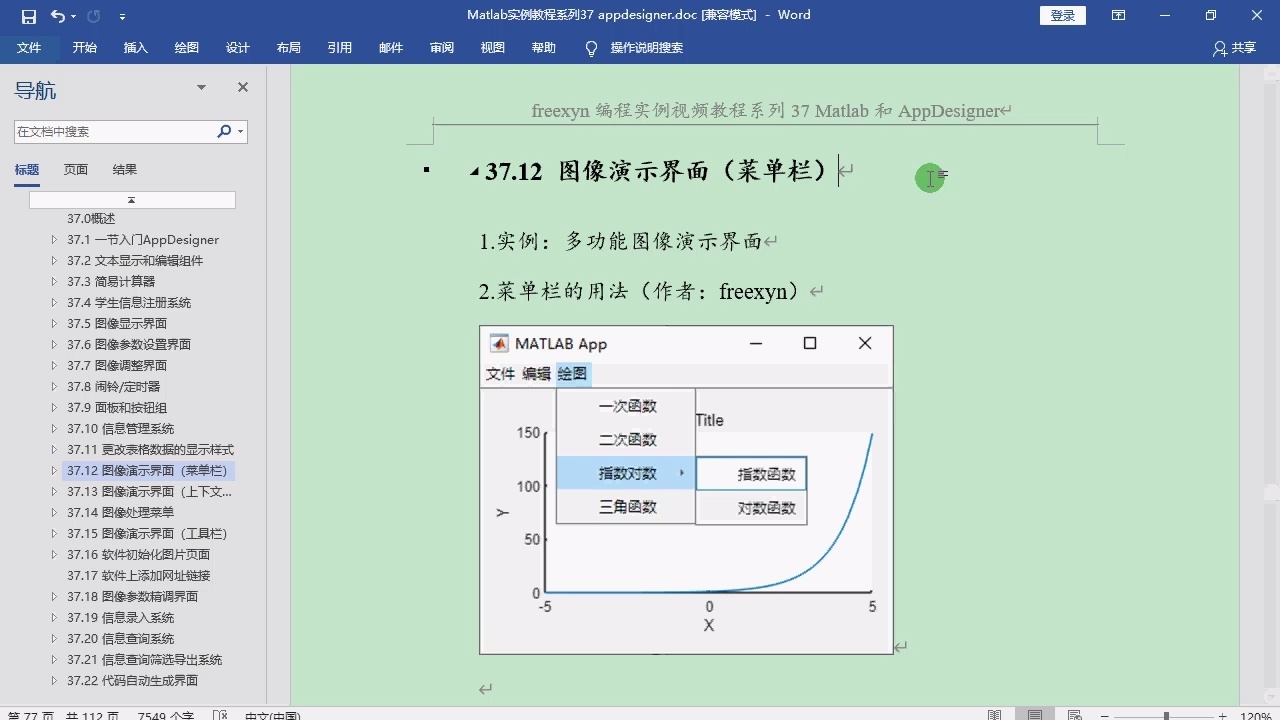Viewport: 1280px width, 720px height.
Task: Select the Web Layout view icon
Action: coord(1073,715)
